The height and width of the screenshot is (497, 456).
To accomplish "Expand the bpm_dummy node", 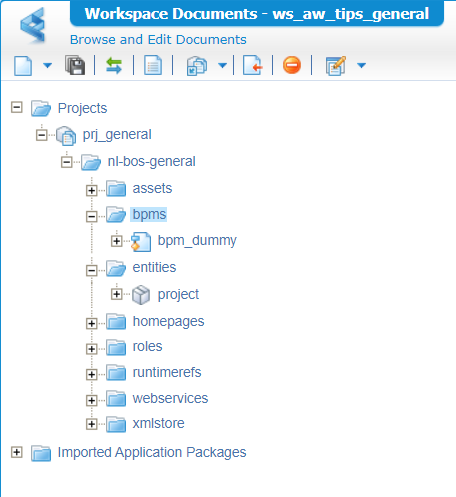I will [116, 241].
